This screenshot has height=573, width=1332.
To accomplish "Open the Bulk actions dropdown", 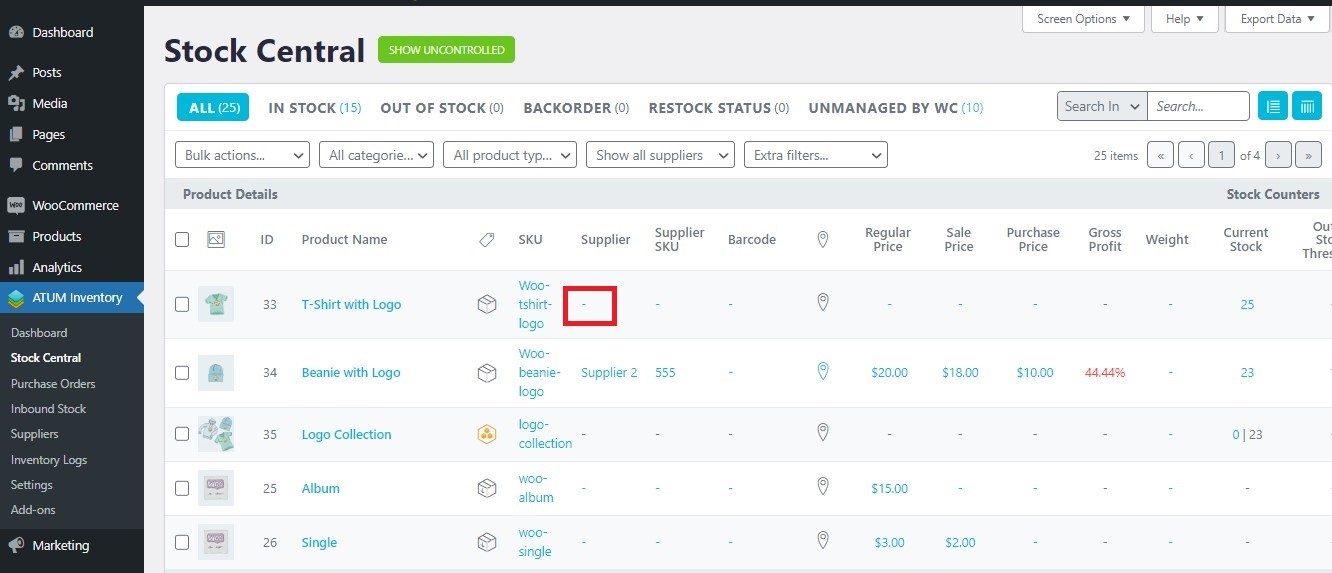I will click(243, 155).
